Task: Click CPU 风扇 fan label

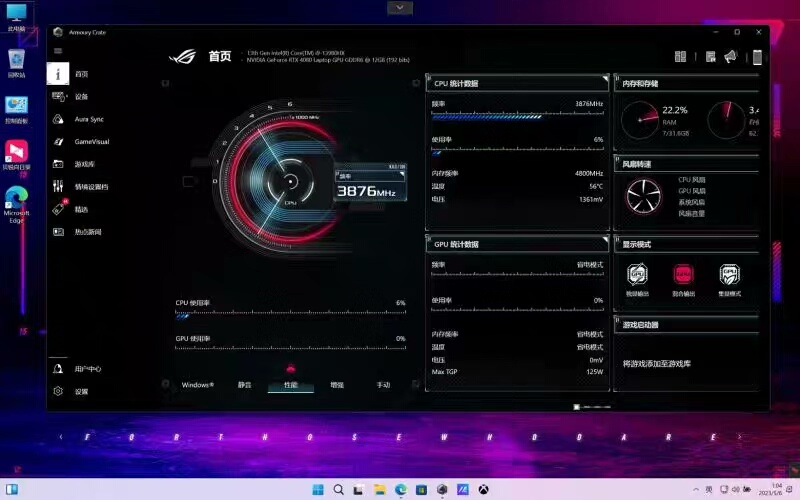Action: point(692,180)
